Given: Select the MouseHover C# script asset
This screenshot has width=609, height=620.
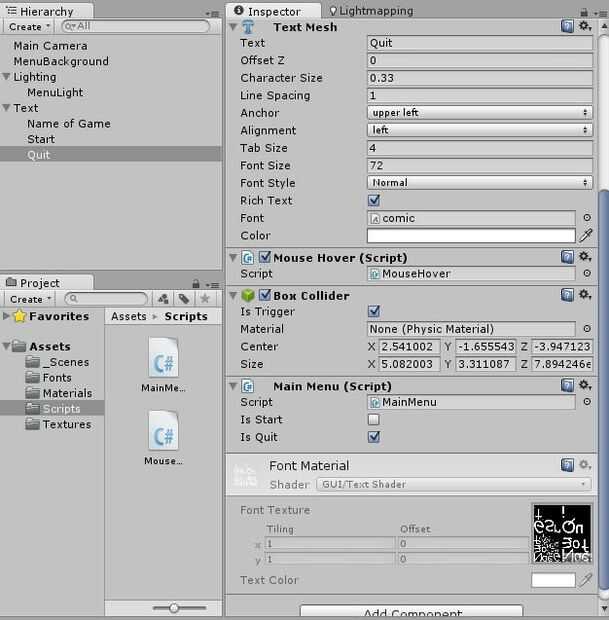Looking at the screenshot, I should pos(163,438).
